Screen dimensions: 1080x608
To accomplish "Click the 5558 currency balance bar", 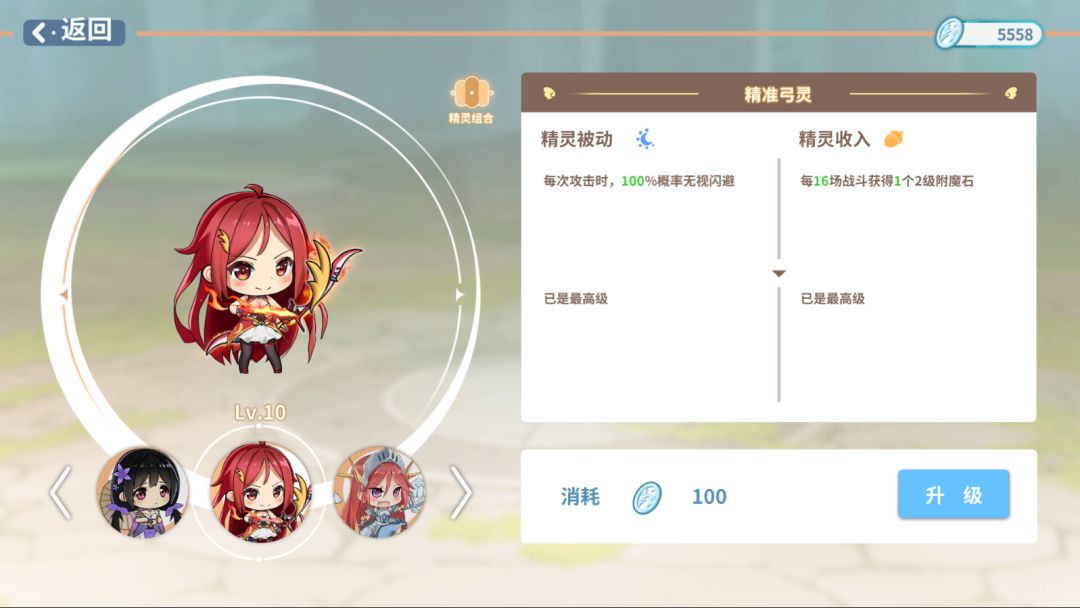I will coord(990,34).
